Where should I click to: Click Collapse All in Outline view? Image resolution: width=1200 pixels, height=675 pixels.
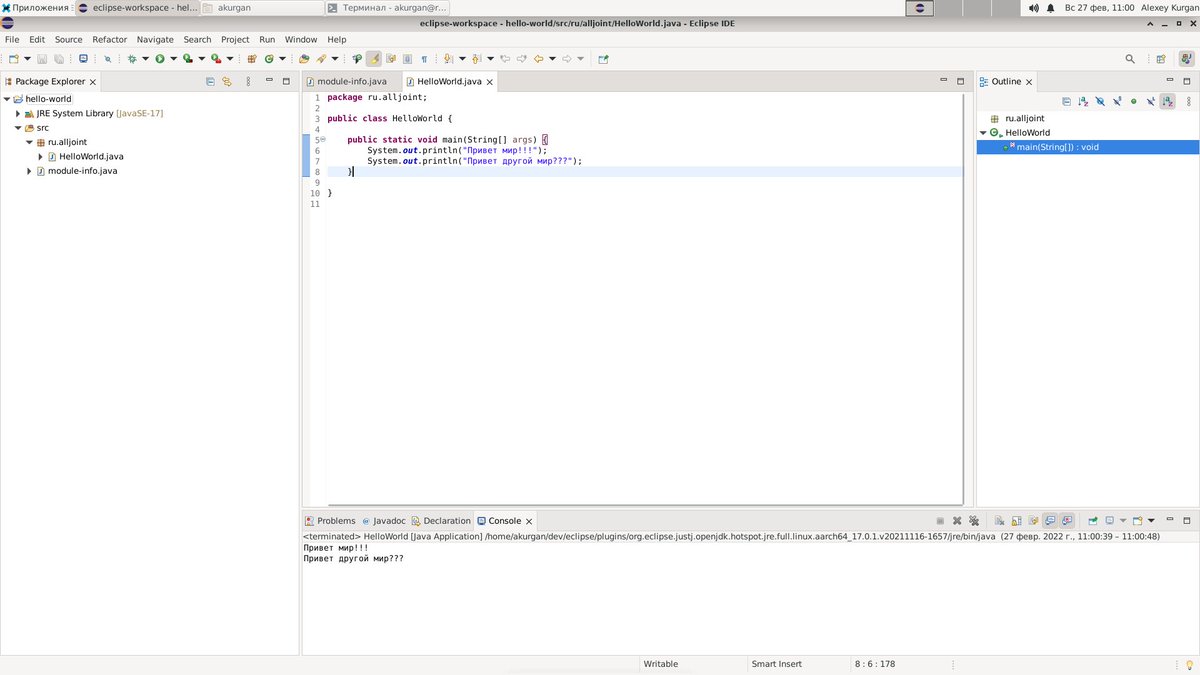click(1066, 101)
